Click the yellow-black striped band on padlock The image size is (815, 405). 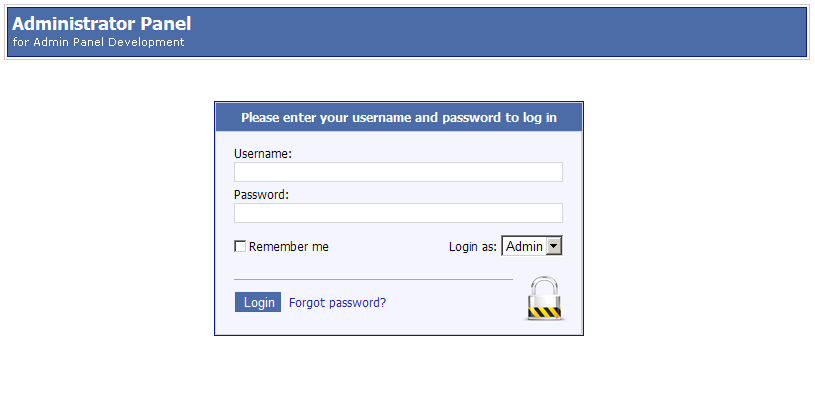[545, 311]
